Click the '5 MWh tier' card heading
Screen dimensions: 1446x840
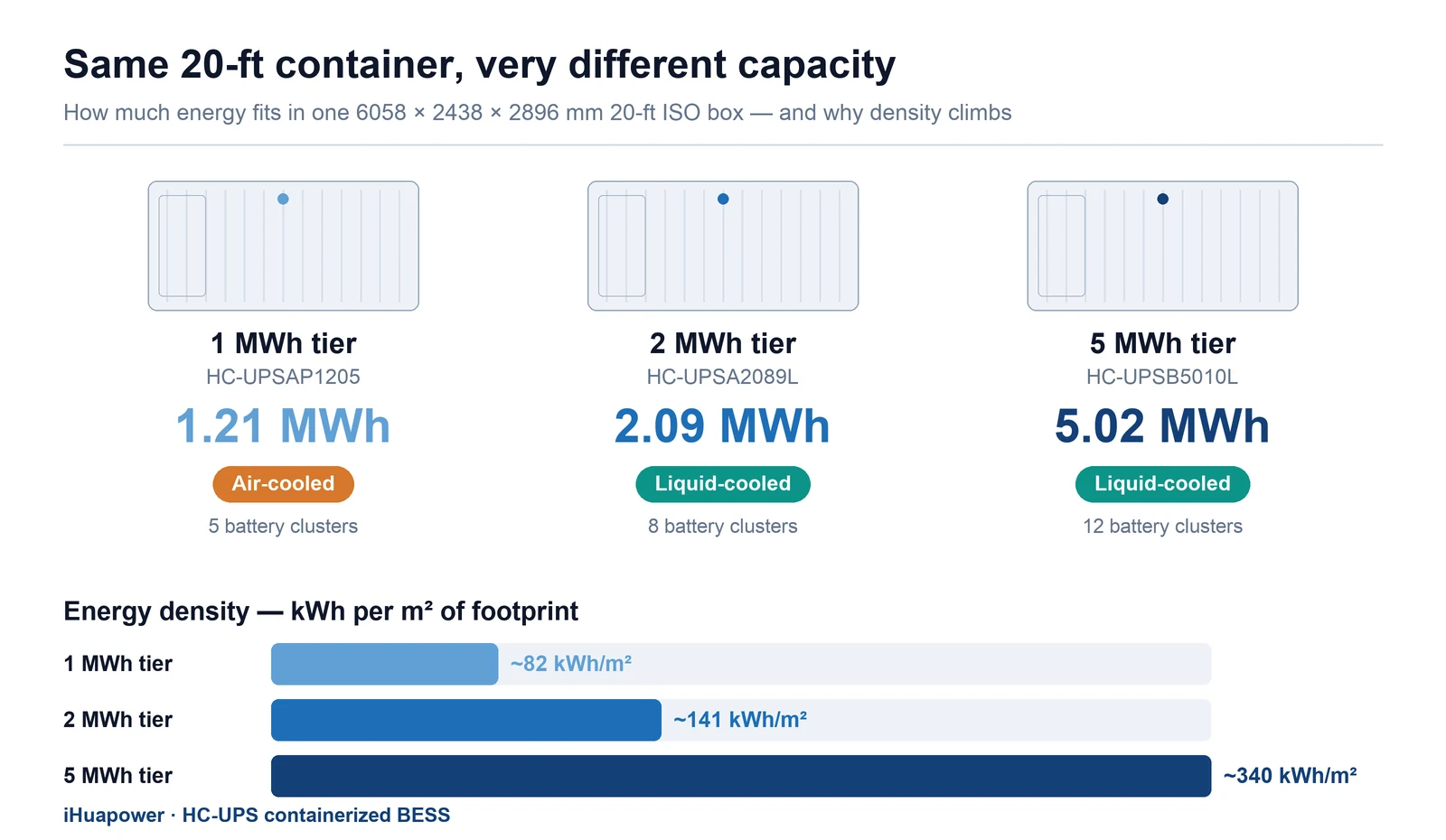pyautogui.click(x=1162, y=343)
